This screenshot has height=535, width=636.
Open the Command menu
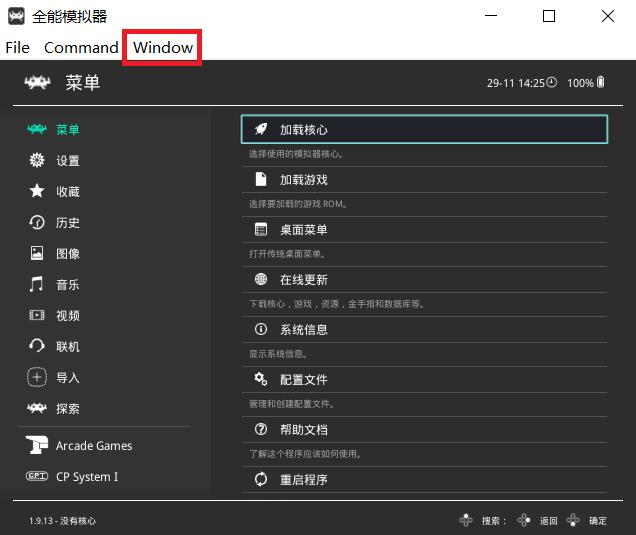pos(81,48)
